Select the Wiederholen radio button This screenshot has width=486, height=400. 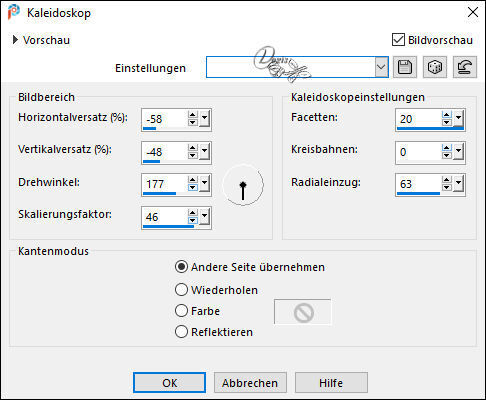181,290
